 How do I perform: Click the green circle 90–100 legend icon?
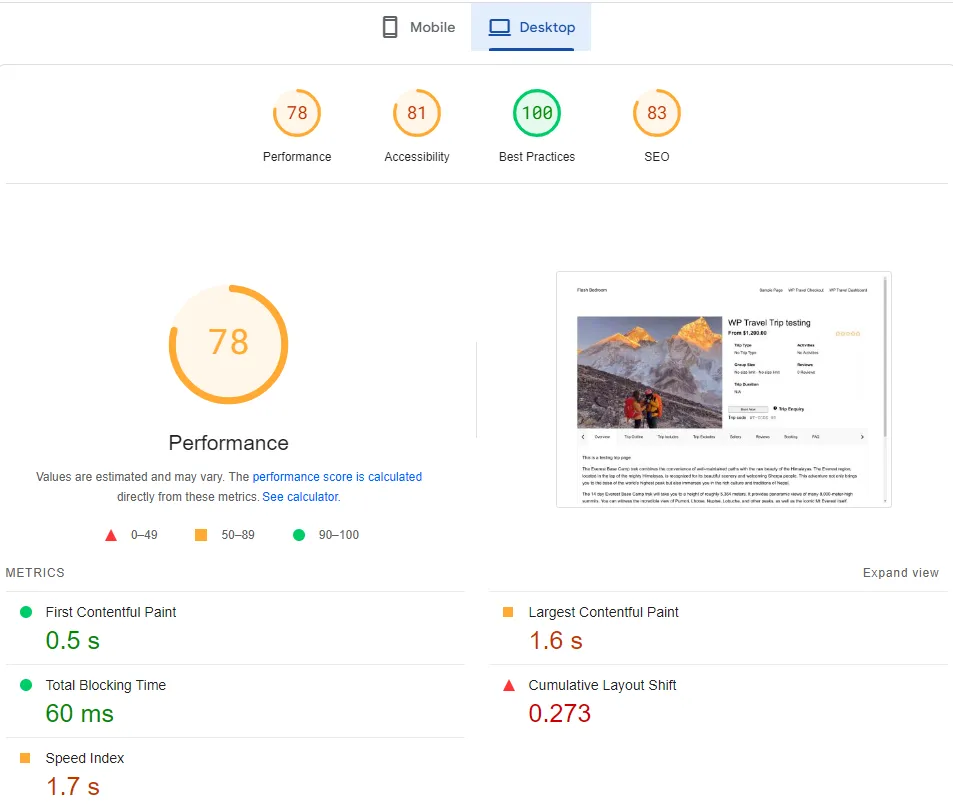[298, 535]
